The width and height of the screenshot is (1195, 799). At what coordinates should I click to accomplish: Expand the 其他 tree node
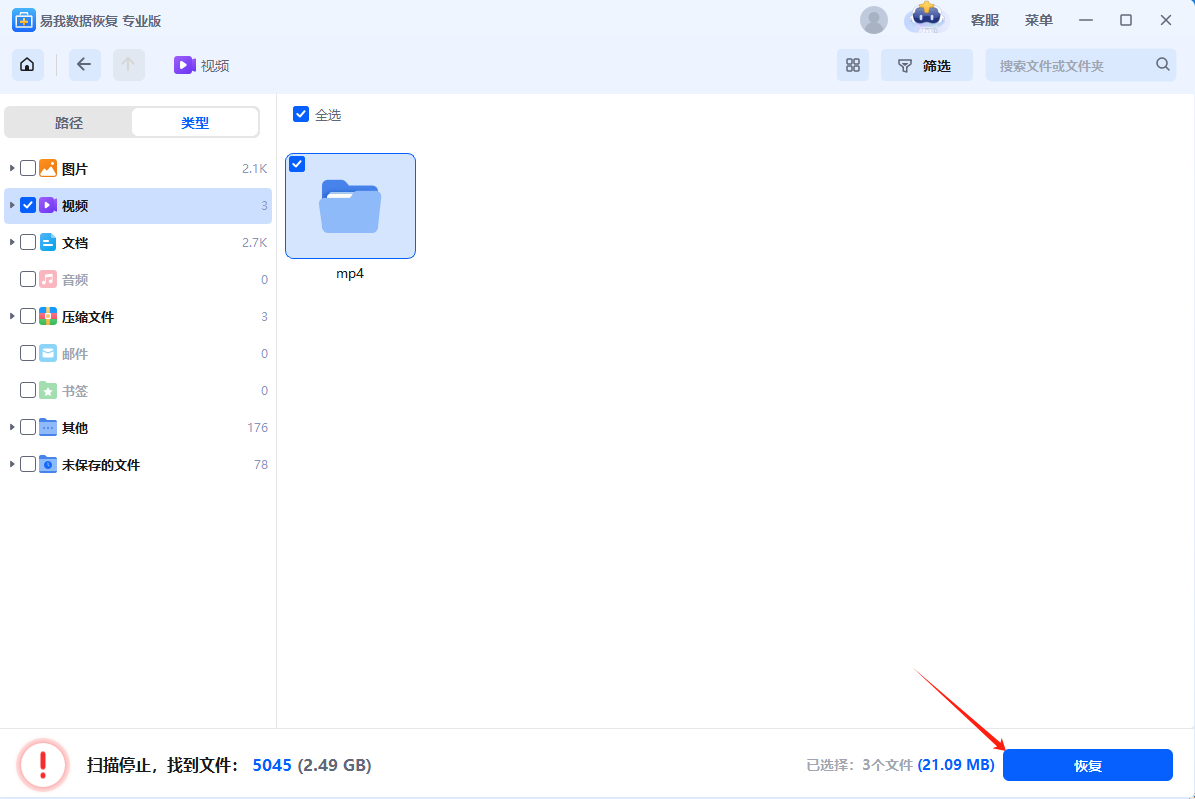tap(11, 427)
